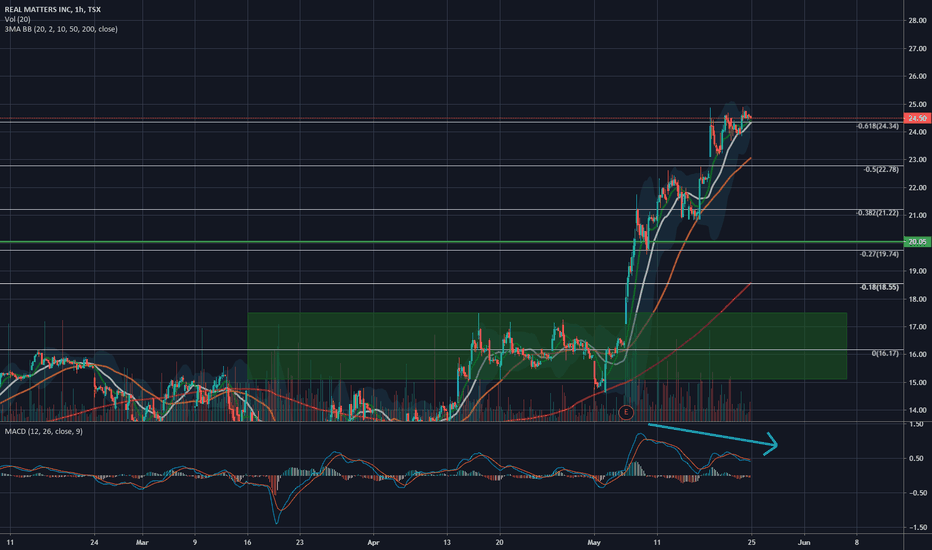
Task: Click the 23.00 price axis label
Action: click(x=918, y=159)
